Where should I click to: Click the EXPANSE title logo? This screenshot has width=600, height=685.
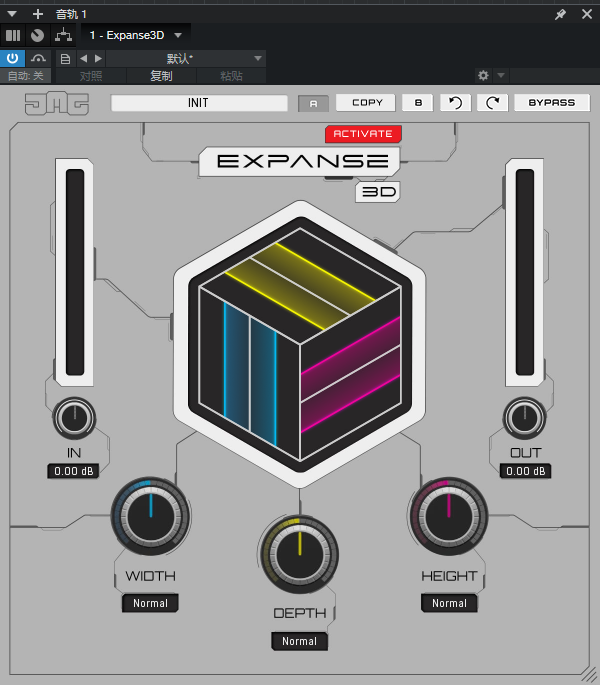click(x=301, y=161)
